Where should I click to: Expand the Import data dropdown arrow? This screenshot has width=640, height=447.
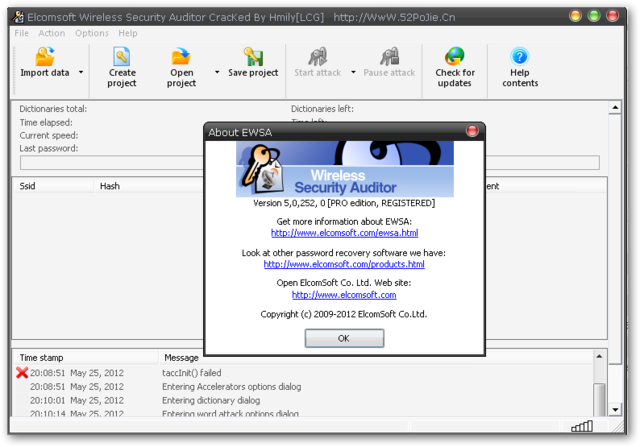[x=81, y=72]
